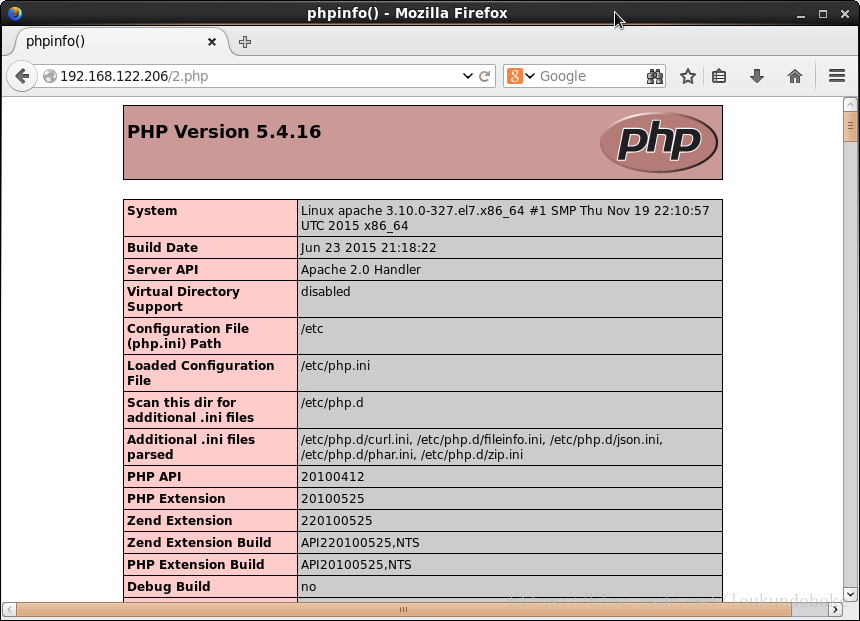The width and height of the screenshot is (860, 621).
Task: Click the vertical scrollbar up arrow
Action: pyautogui.click(x=850, y=104)
